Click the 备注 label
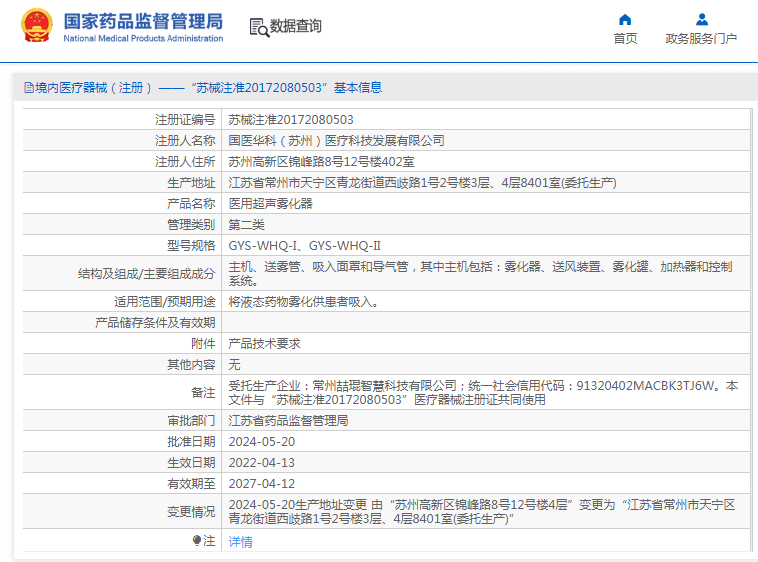The image size is (758, 562). point(203,392)
